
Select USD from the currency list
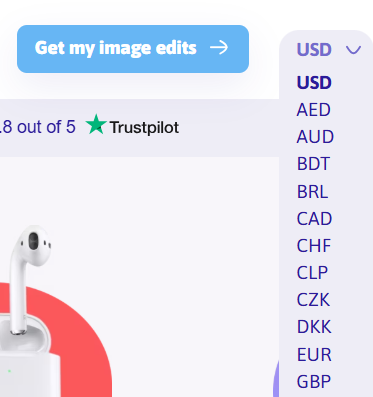point(314,82)
